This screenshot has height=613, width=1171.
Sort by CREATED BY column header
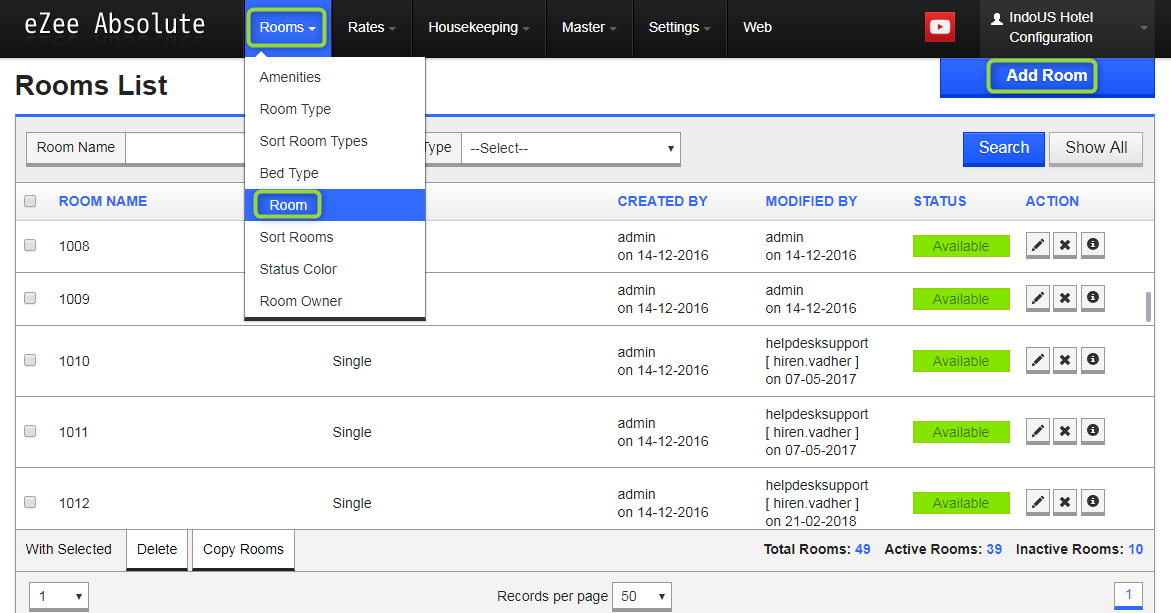point(662,201)
